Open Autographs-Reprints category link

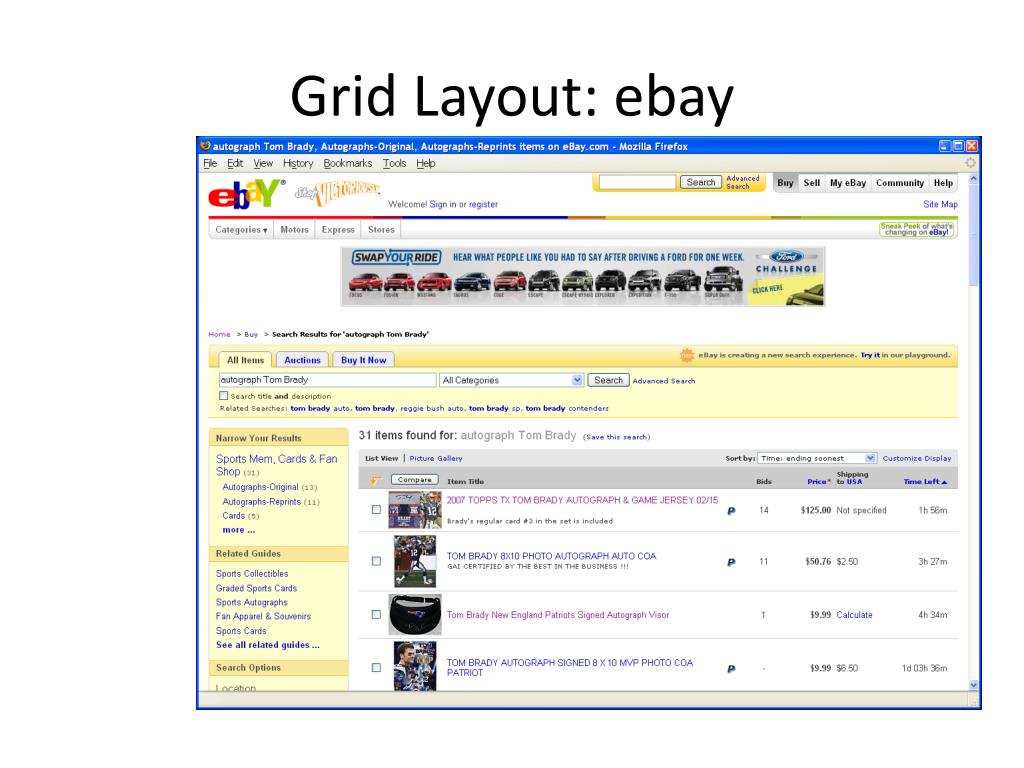click(x=261, y=502)
